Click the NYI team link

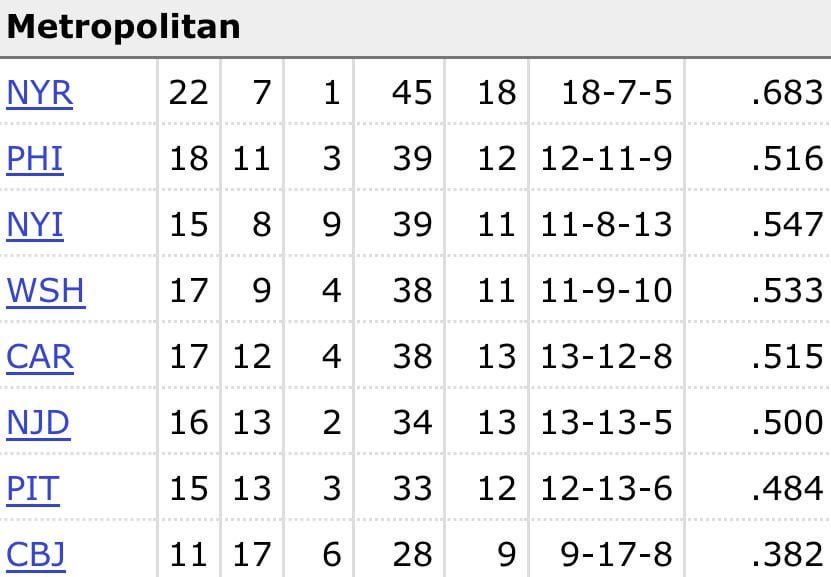[x=35, y=225]
